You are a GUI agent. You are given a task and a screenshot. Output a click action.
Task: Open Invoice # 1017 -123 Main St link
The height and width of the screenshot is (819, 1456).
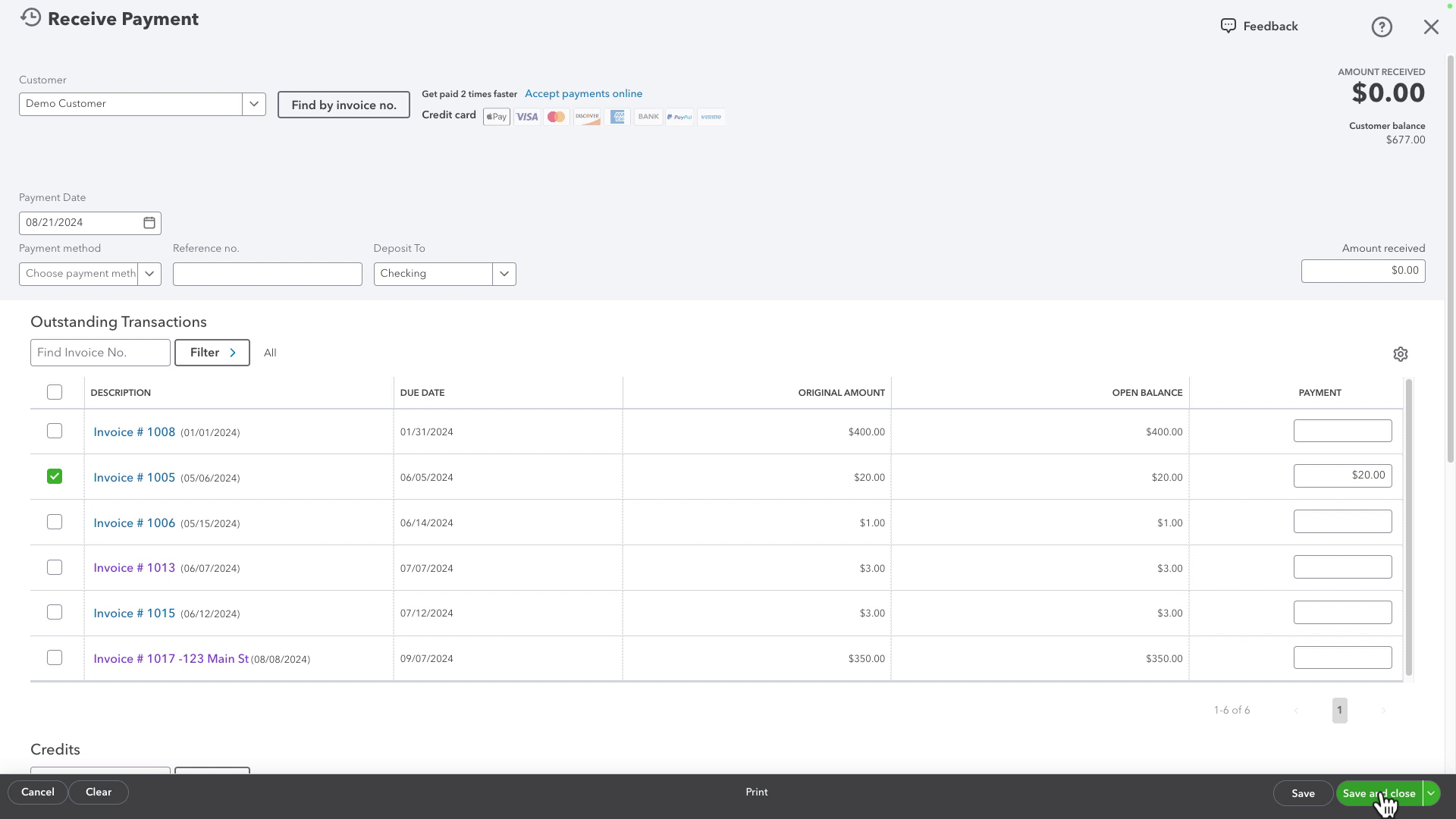pos(171,659)
